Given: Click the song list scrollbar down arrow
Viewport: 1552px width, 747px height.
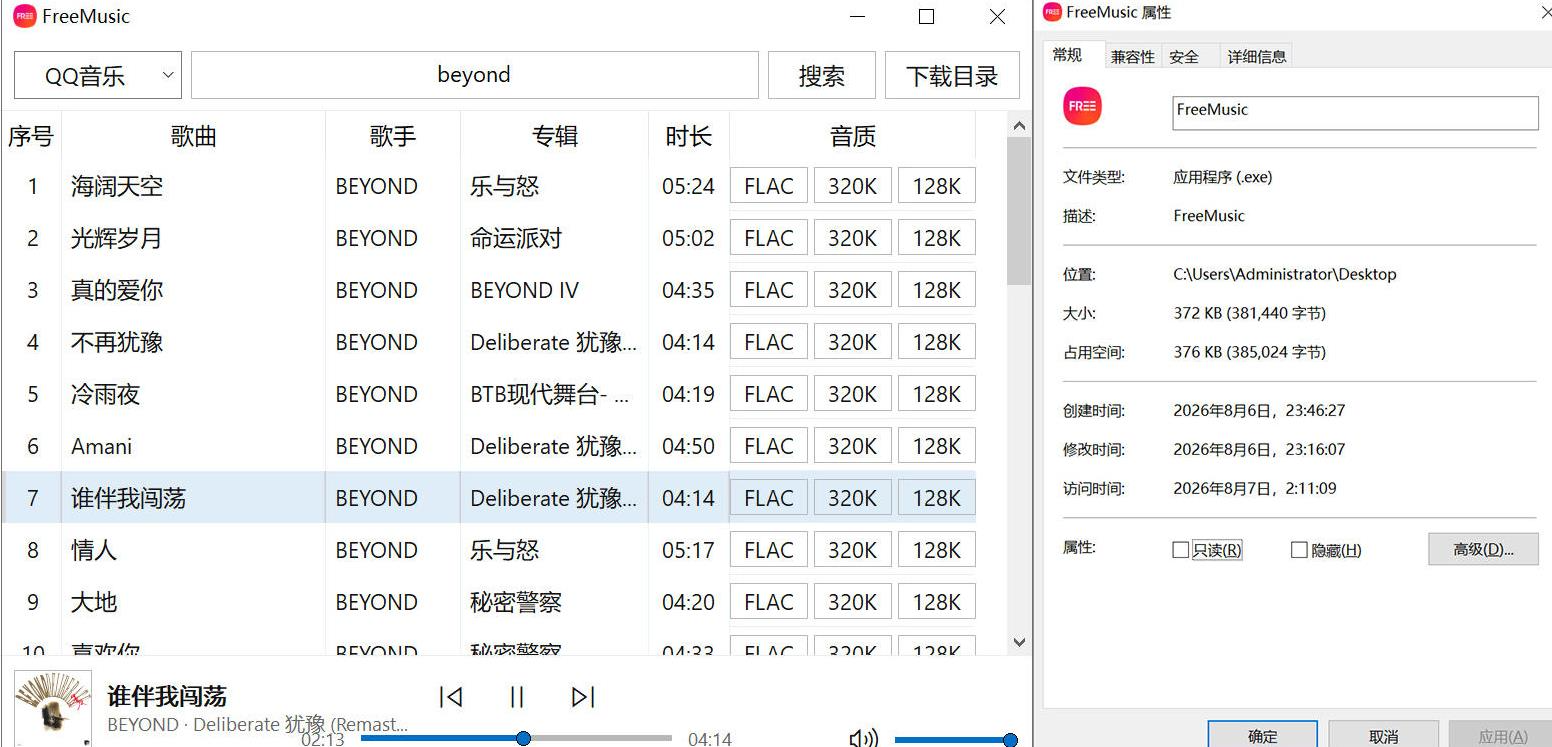Looking at the screenshot, I should 1019,642.
